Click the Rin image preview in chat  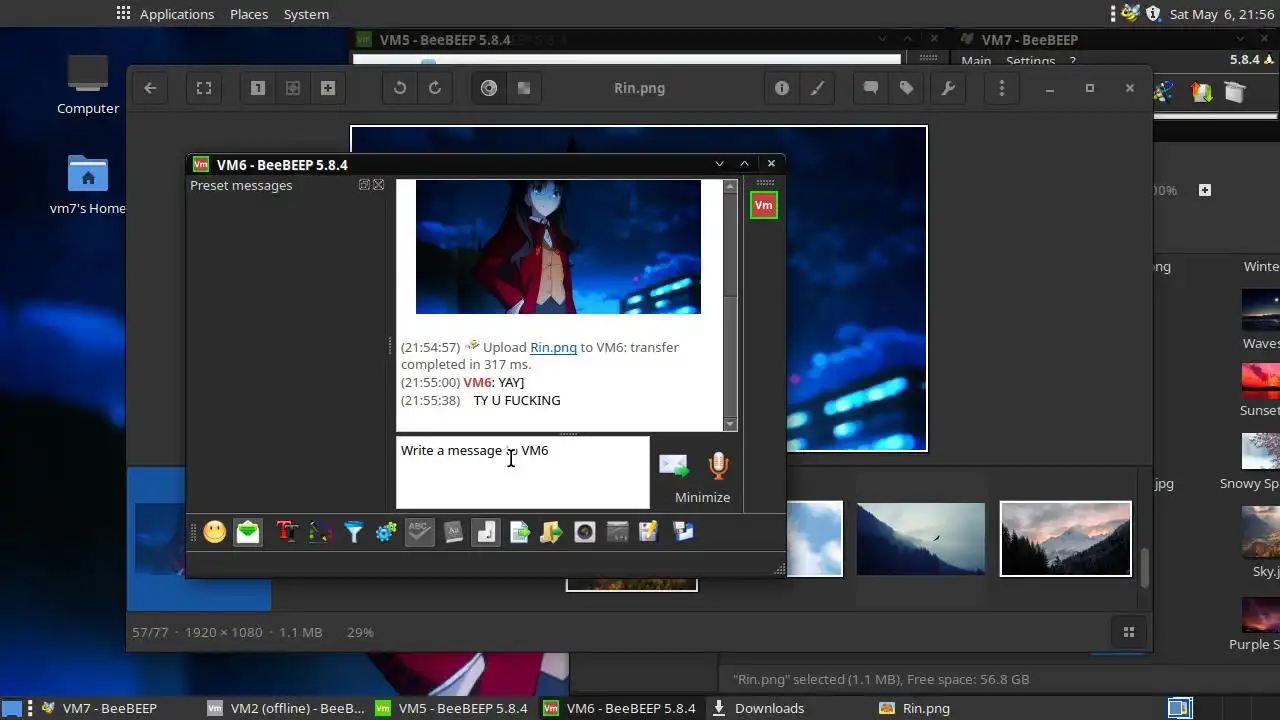558,247
